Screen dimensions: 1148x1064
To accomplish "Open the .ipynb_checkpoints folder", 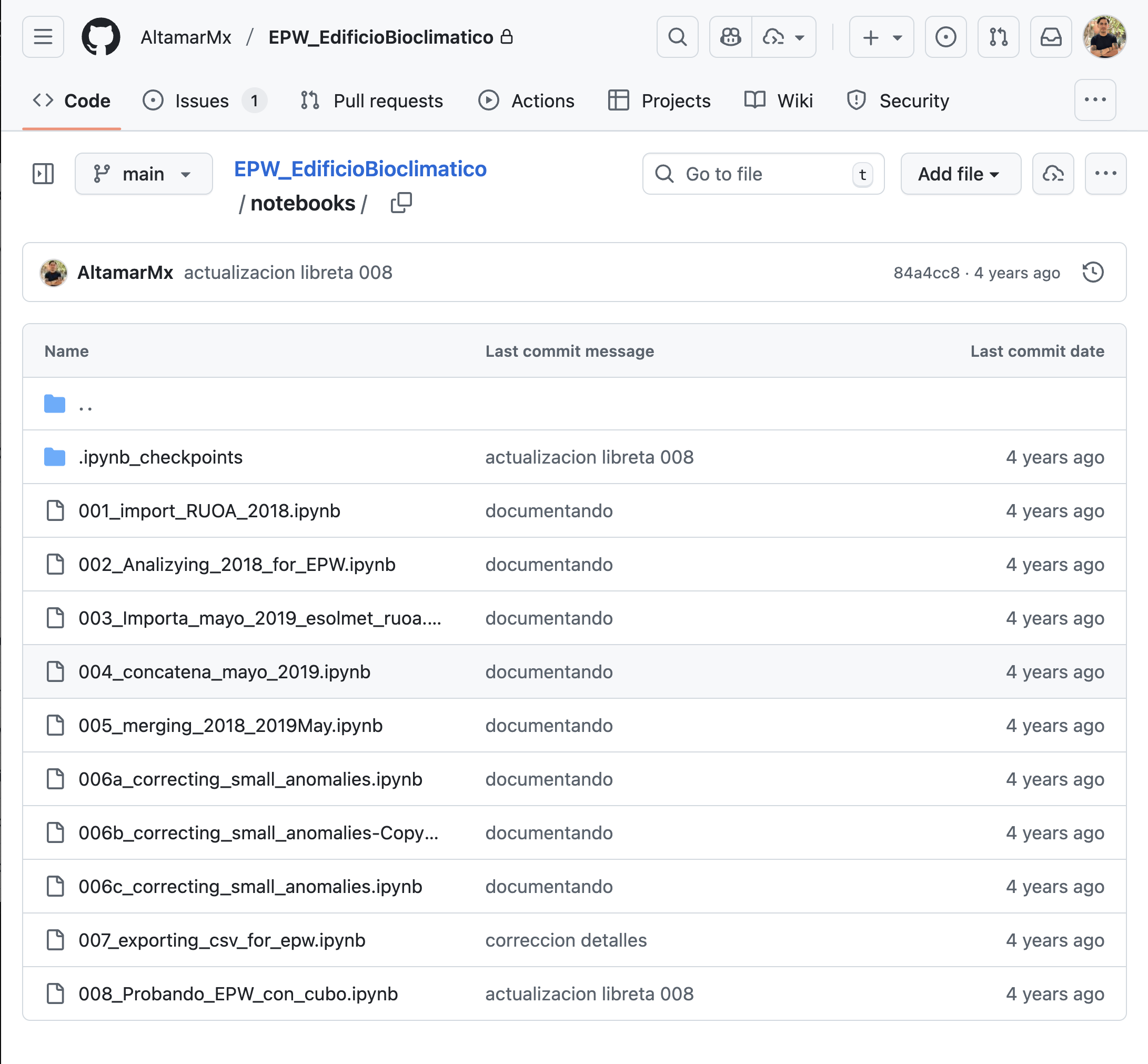I will pyautogui.click(x=160, y=457).
